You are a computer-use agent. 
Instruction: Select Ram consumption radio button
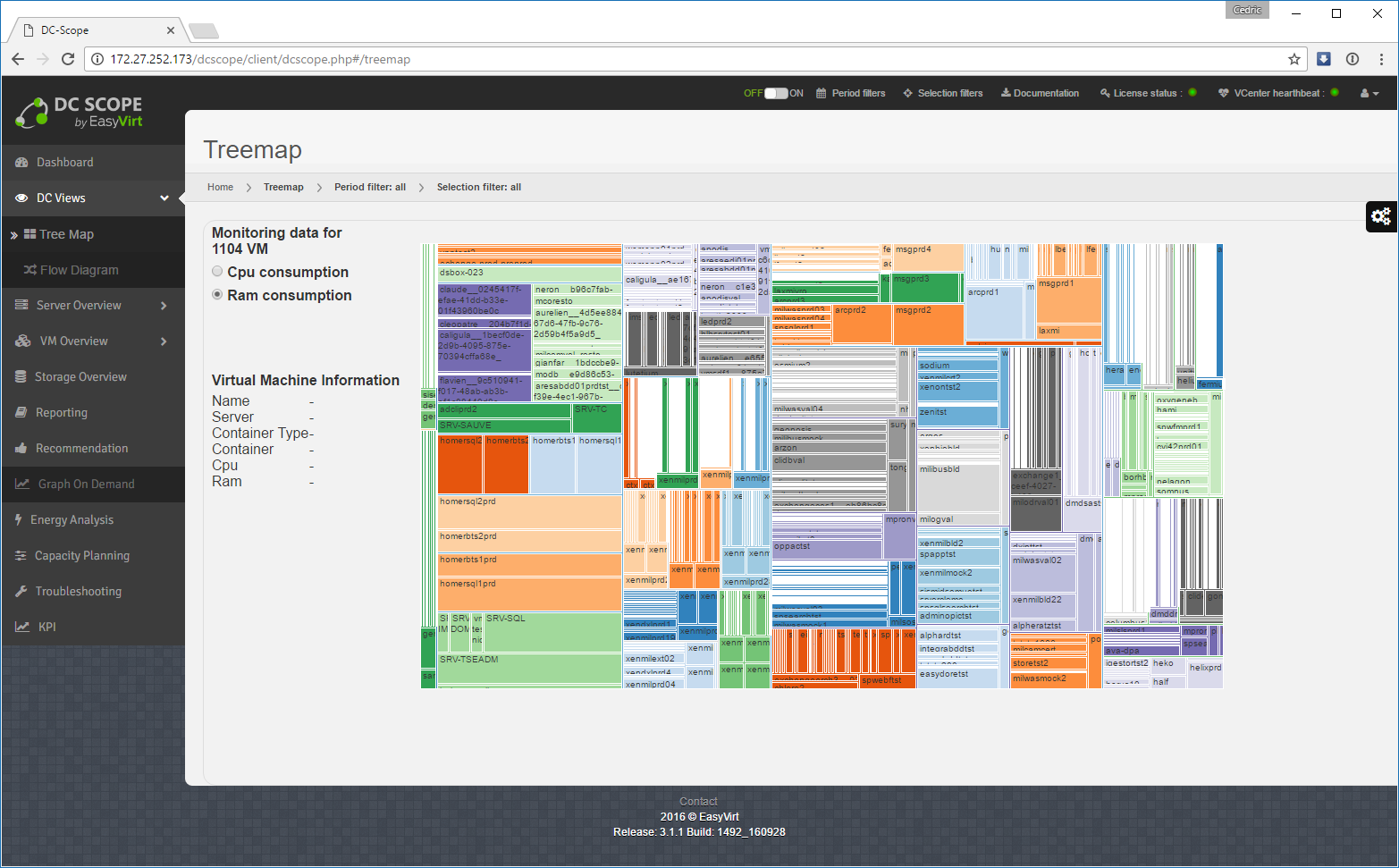[217, 295]
